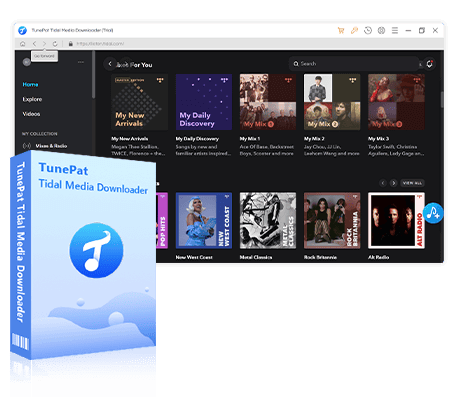Image resolution: width=458 pixels, height=397 pixels.
Task: Open Videos in the sidebar
Action: [x=31, y=114]
